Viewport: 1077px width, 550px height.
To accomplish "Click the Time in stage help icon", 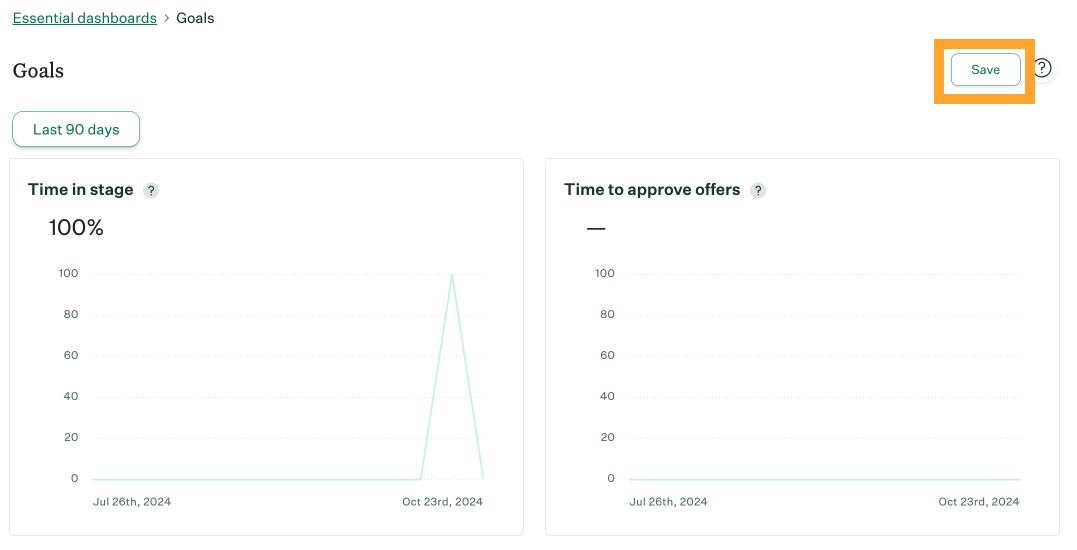I will point(151,190).
